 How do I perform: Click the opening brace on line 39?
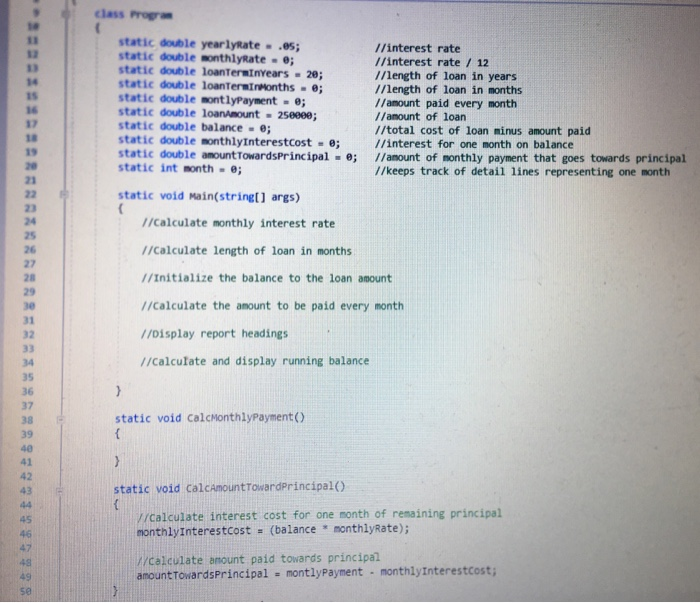click(117, 433)
